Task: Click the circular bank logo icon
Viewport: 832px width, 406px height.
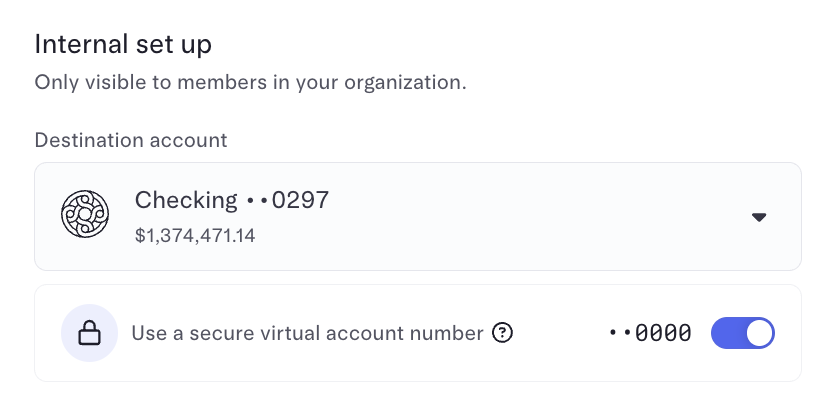Action: coord(85,214)
